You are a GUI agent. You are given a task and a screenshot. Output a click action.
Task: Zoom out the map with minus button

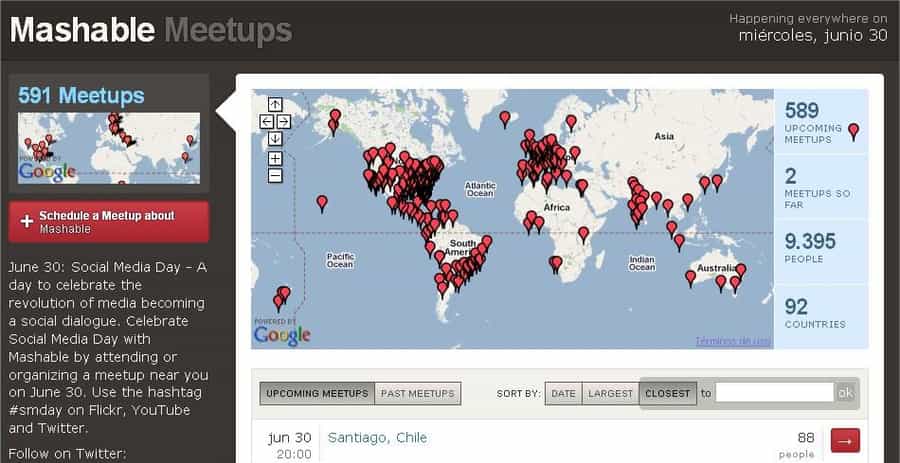[x=275, y=176]
